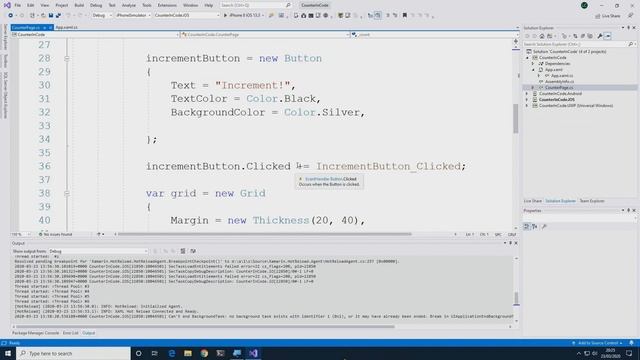Switch to the Error List tab
This screenshot has width=640, height=360.
click(70, 333)
